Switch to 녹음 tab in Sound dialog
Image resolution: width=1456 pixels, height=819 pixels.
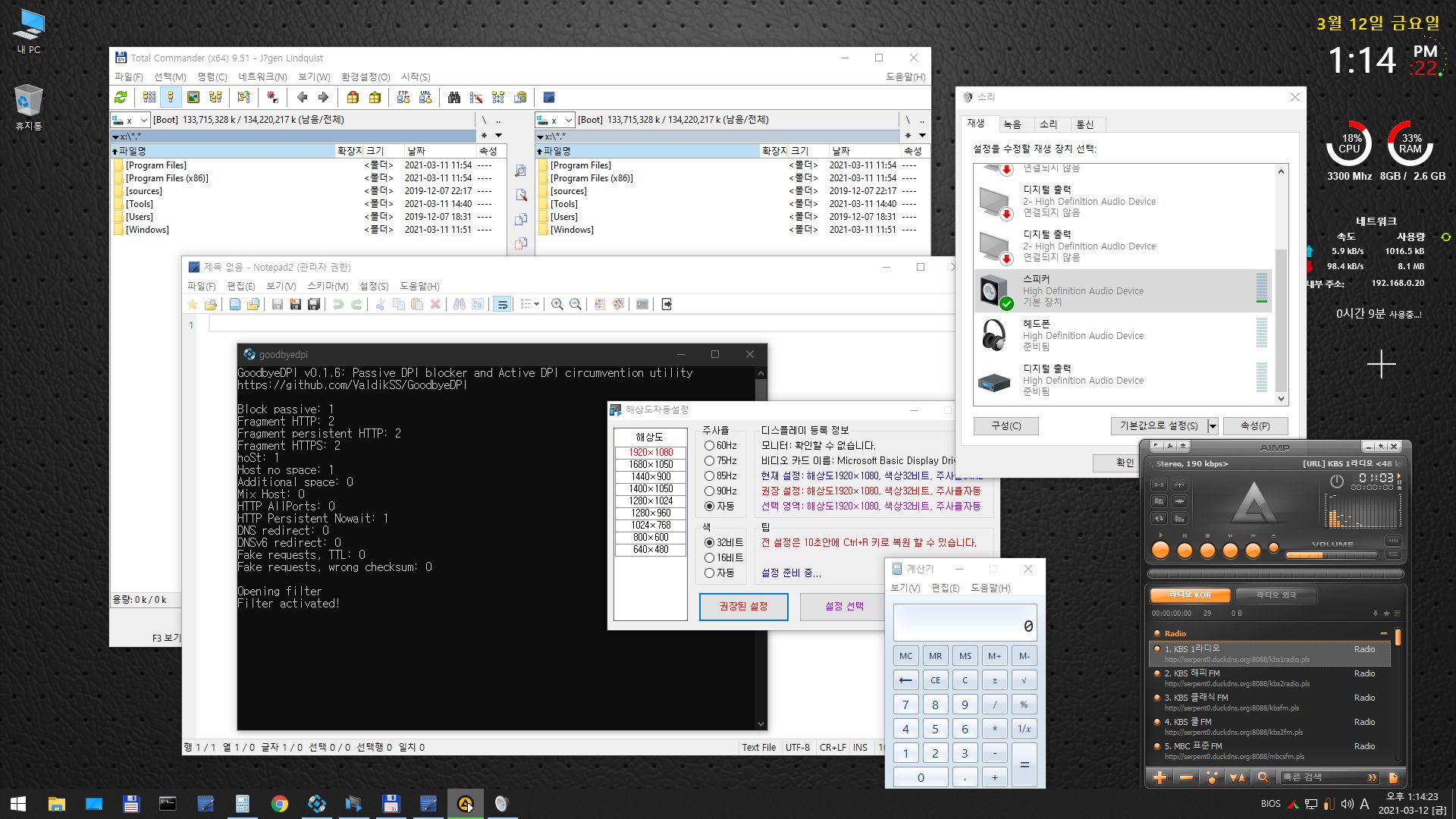click(x=1012, y=124)
